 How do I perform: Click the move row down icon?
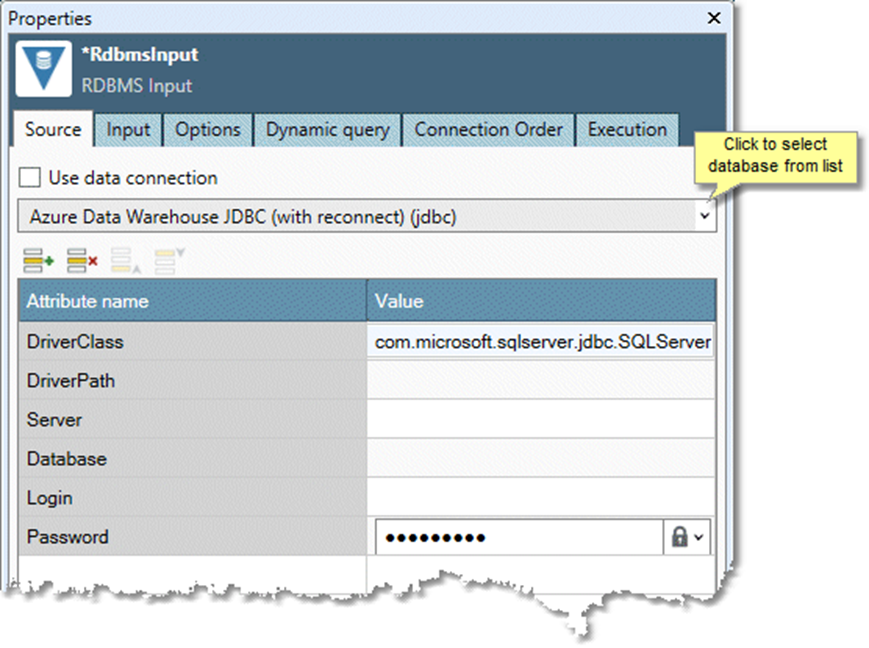pos(168,262)
